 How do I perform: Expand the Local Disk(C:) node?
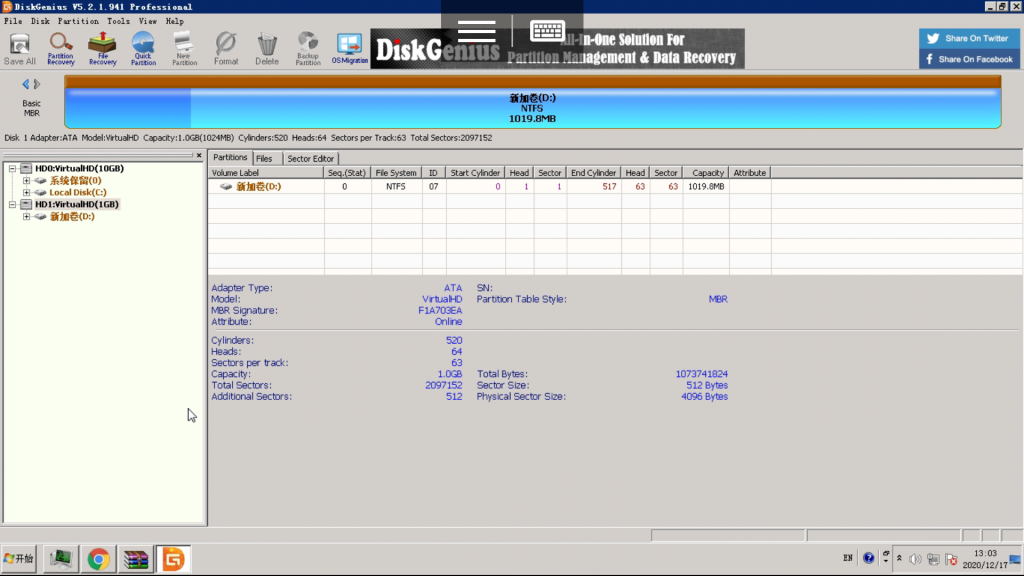pyautogui.click(x=26, y=193)
